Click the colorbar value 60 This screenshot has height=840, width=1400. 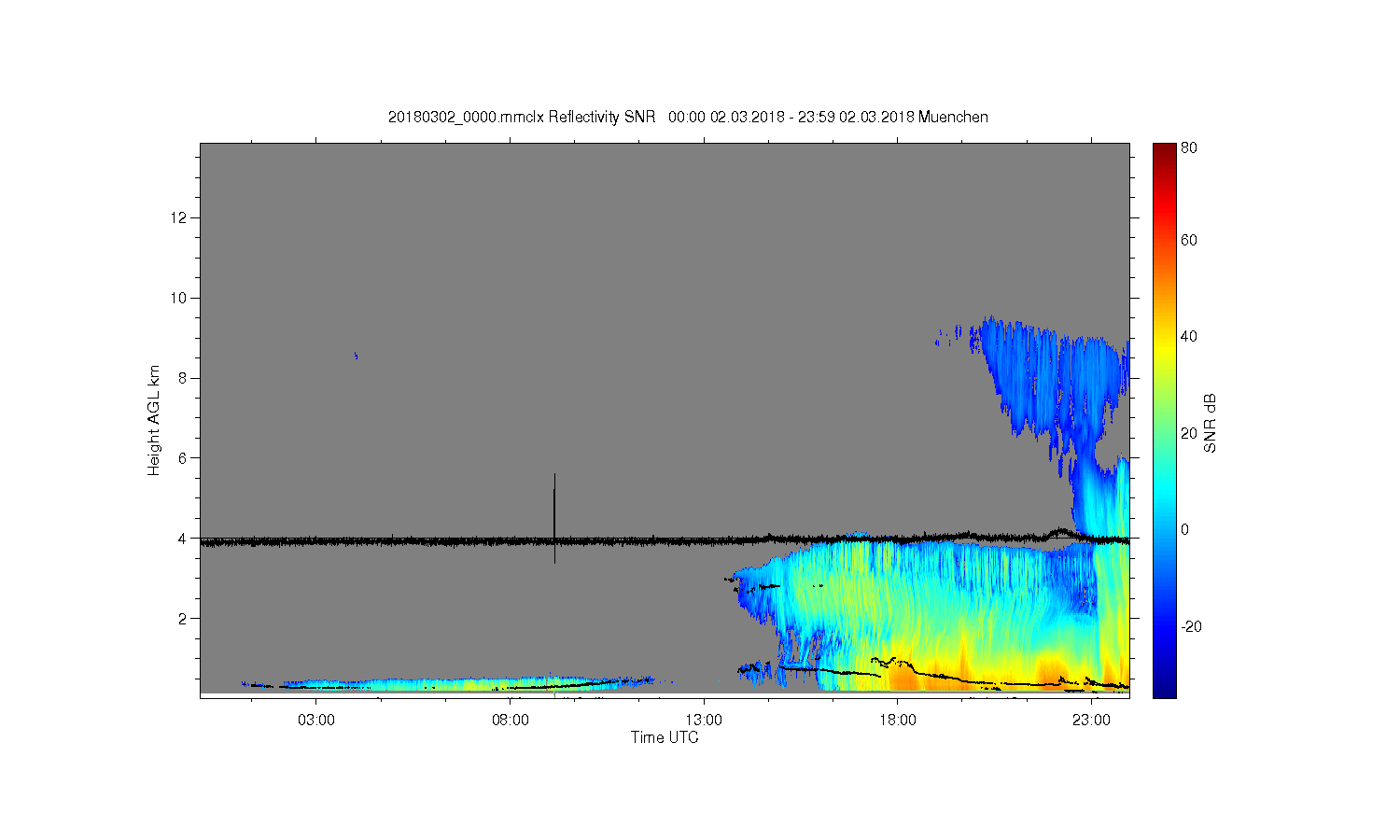click(1189, 240)
